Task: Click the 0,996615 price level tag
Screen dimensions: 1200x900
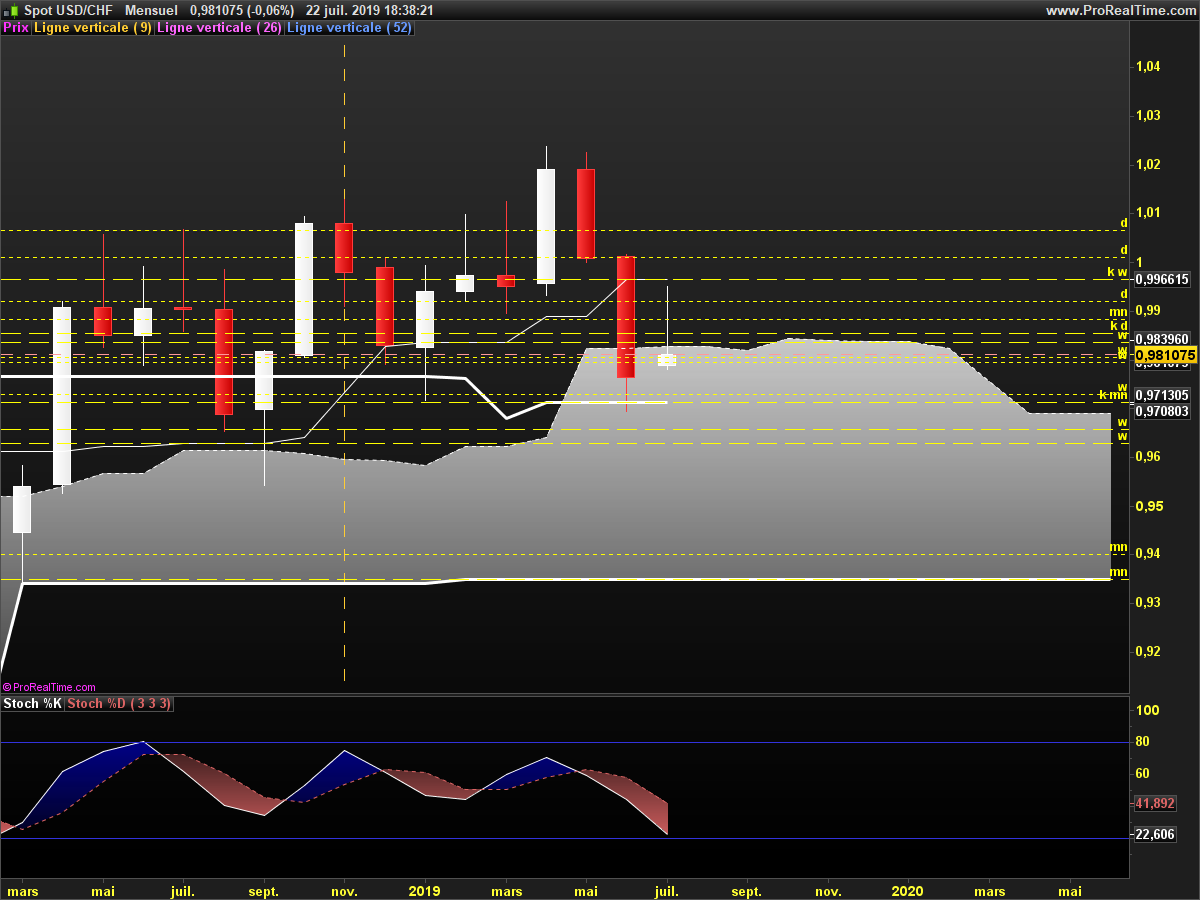Action: pos(1162,280)
